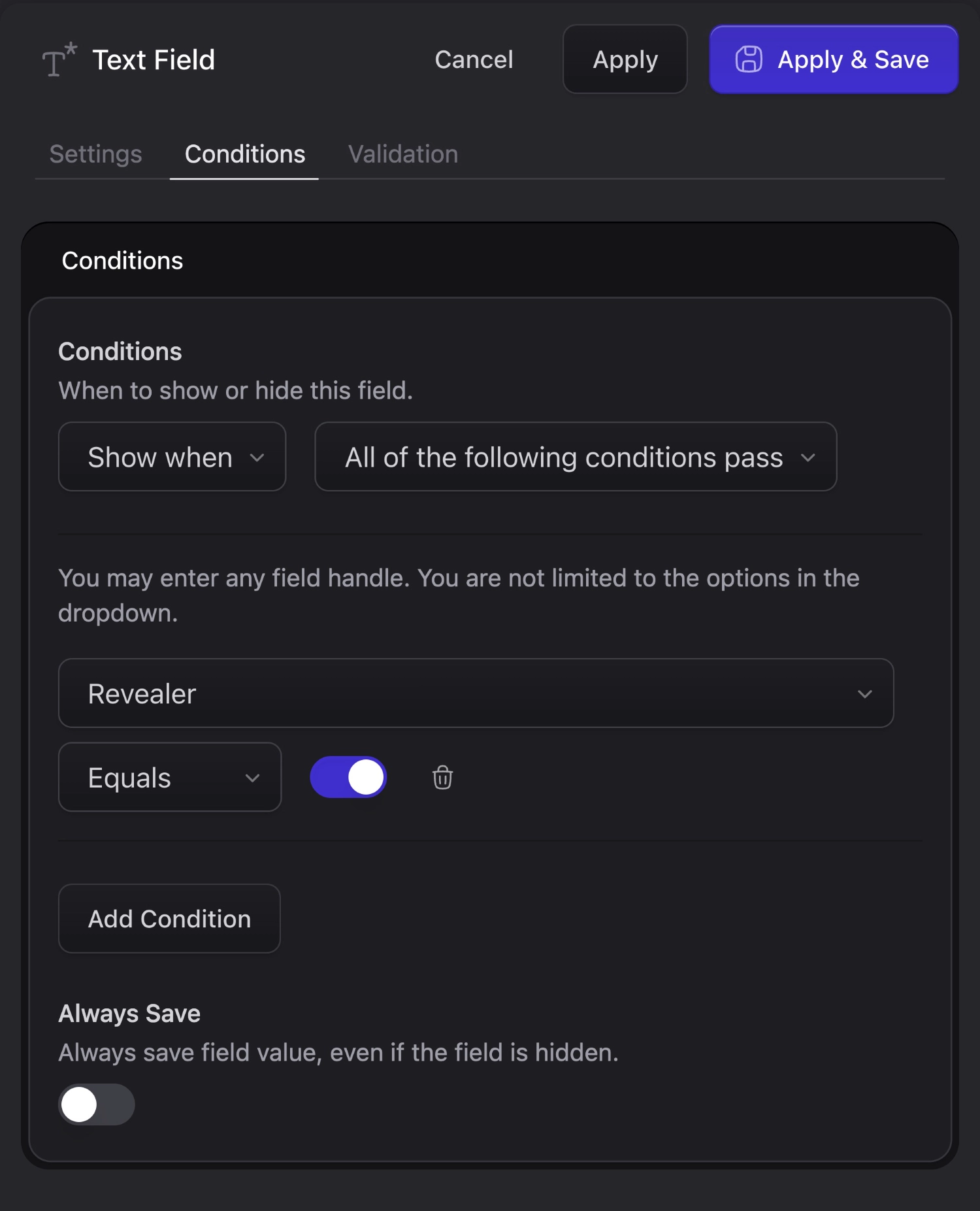Viewport: 980px width, 1211px height.
Task: Select the Conditions tab
Action: point(244,154)
